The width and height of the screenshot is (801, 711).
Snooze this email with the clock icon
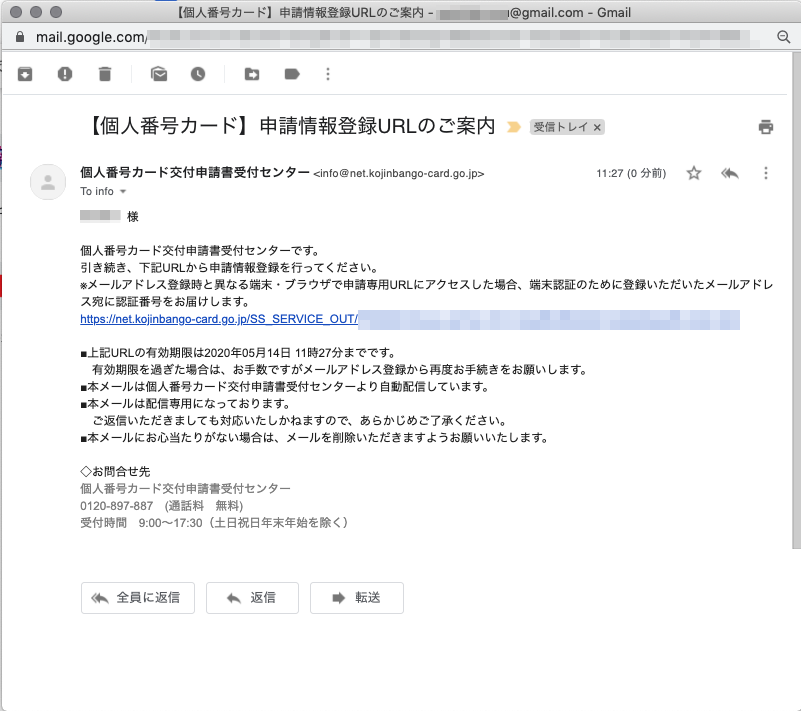pyautogui.click(x=198, y=74)
